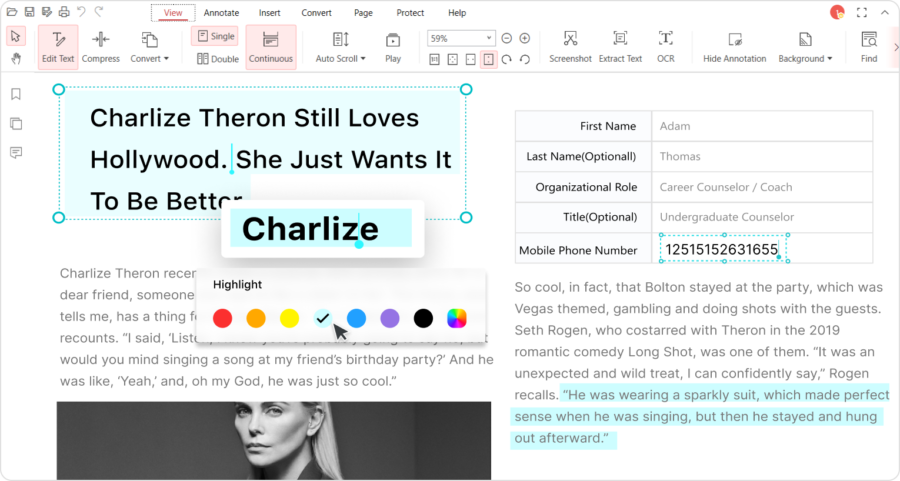Click the Undergraduate Counselor title field

pyautogui.click(x=762, y=217)
